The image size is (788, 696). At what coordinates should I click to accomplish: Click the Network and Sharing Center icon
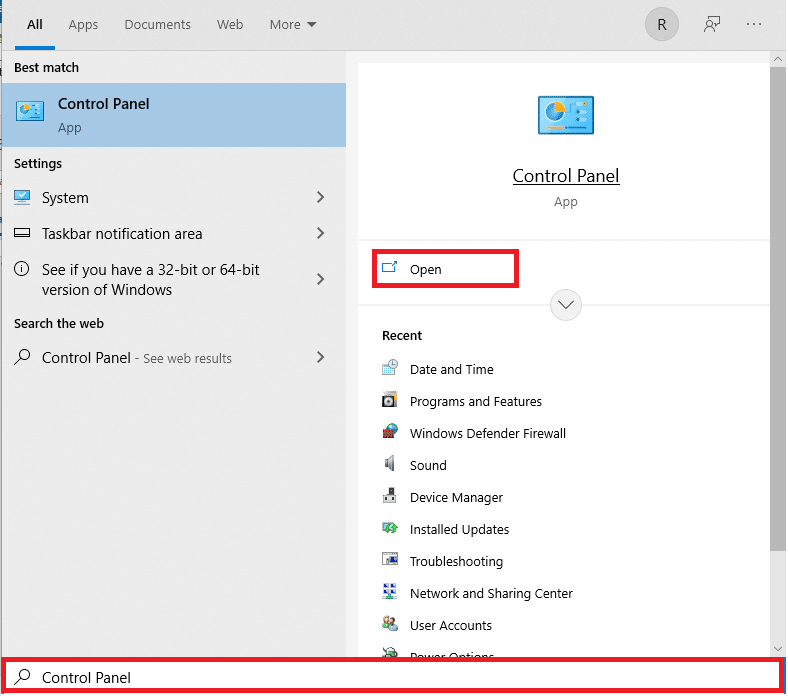coord(390,593)
